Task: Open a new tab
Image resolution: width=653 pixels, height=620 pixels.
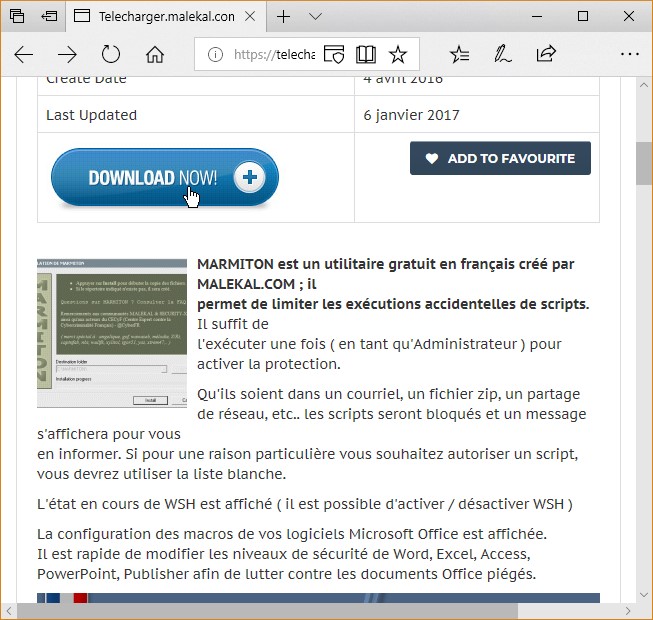Action: pyautogui.click(x=284, y=16)
